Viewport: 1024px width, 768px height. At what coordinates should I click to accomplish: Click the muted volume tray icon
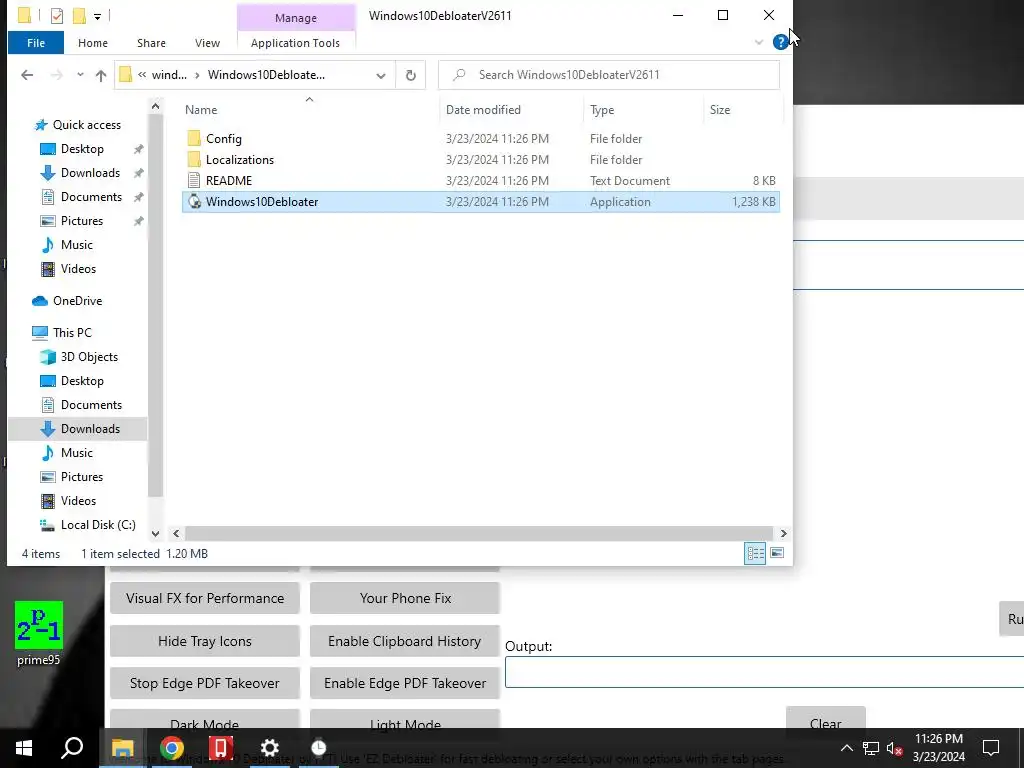click(x=894, y=748)
